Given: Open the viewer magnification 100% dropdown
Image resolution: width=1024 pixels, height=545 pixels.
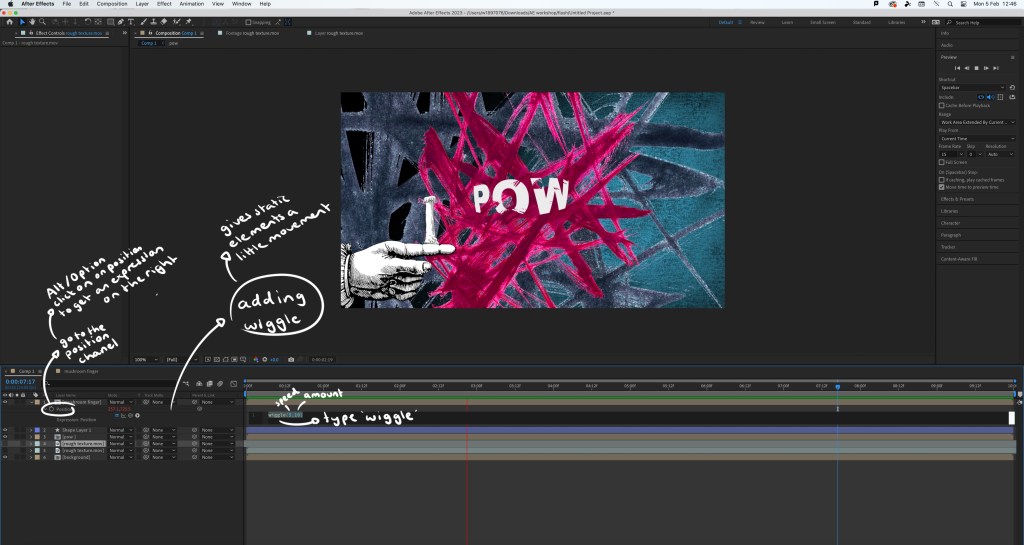Looking at the screenshot, I should 143,359.
